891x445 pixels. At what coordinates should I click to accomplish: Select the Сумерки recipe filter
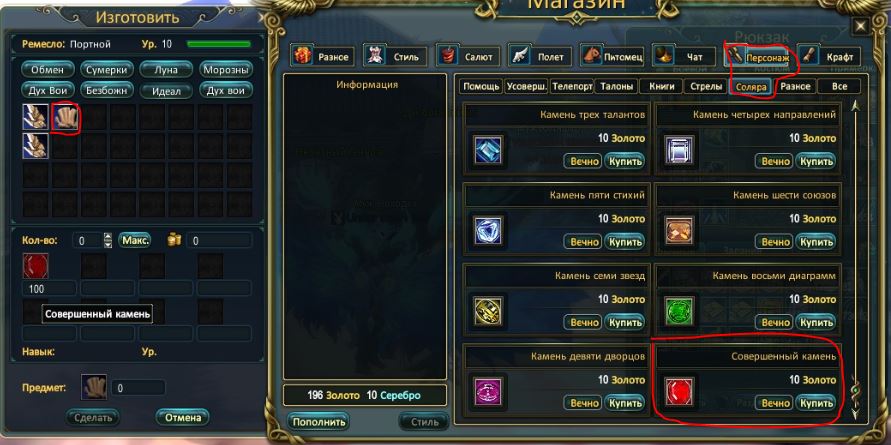point(106,70)
